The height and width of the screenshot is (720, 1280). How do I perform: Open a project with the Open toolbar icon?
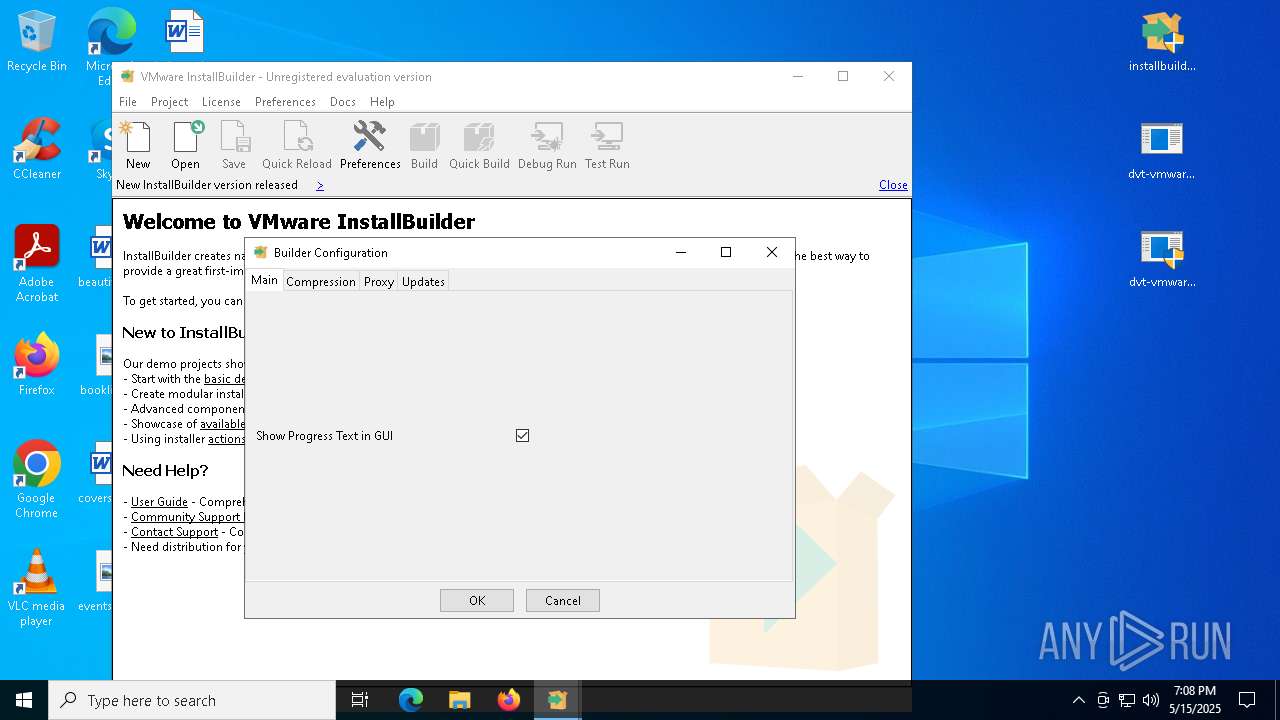[x=186, y=145]
